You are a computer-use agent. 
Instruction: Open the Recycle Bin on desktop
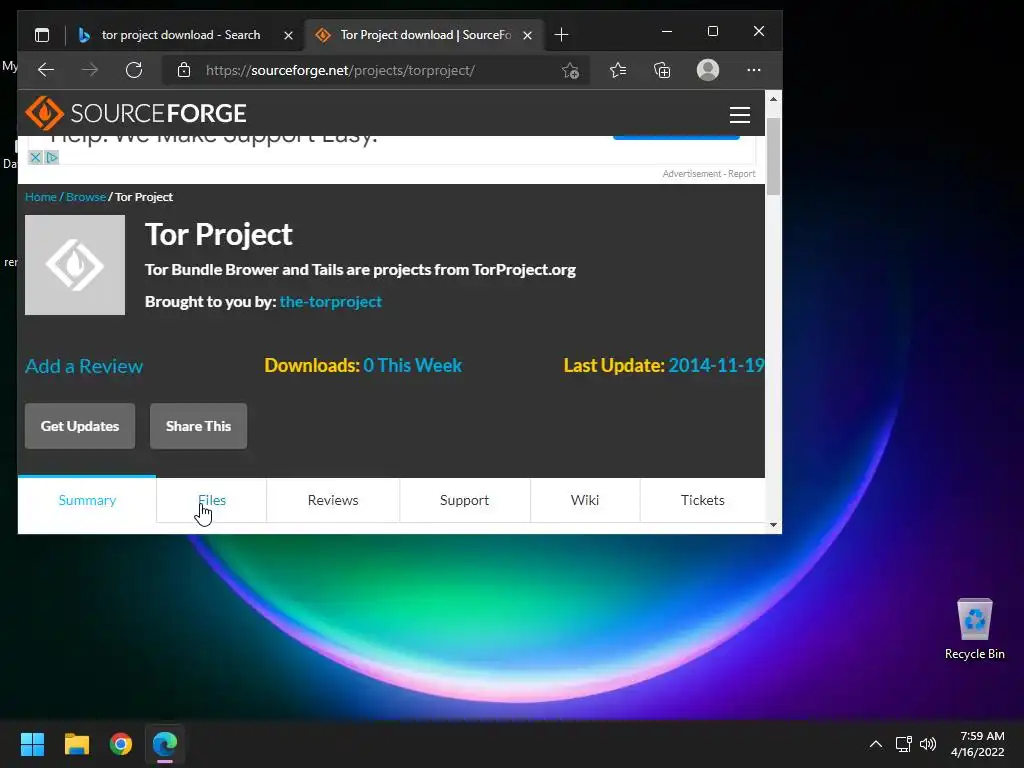pos(974,629)
